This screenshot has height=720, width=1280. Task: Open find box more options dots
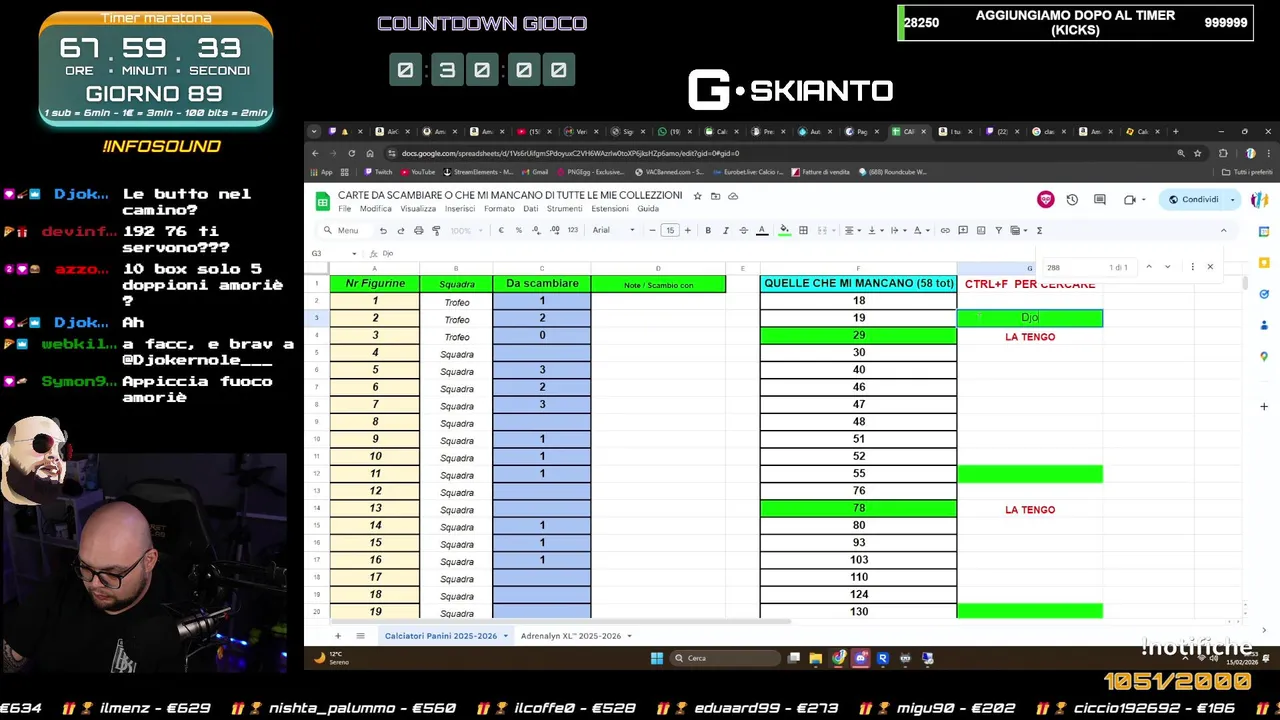pos(1192,267)
